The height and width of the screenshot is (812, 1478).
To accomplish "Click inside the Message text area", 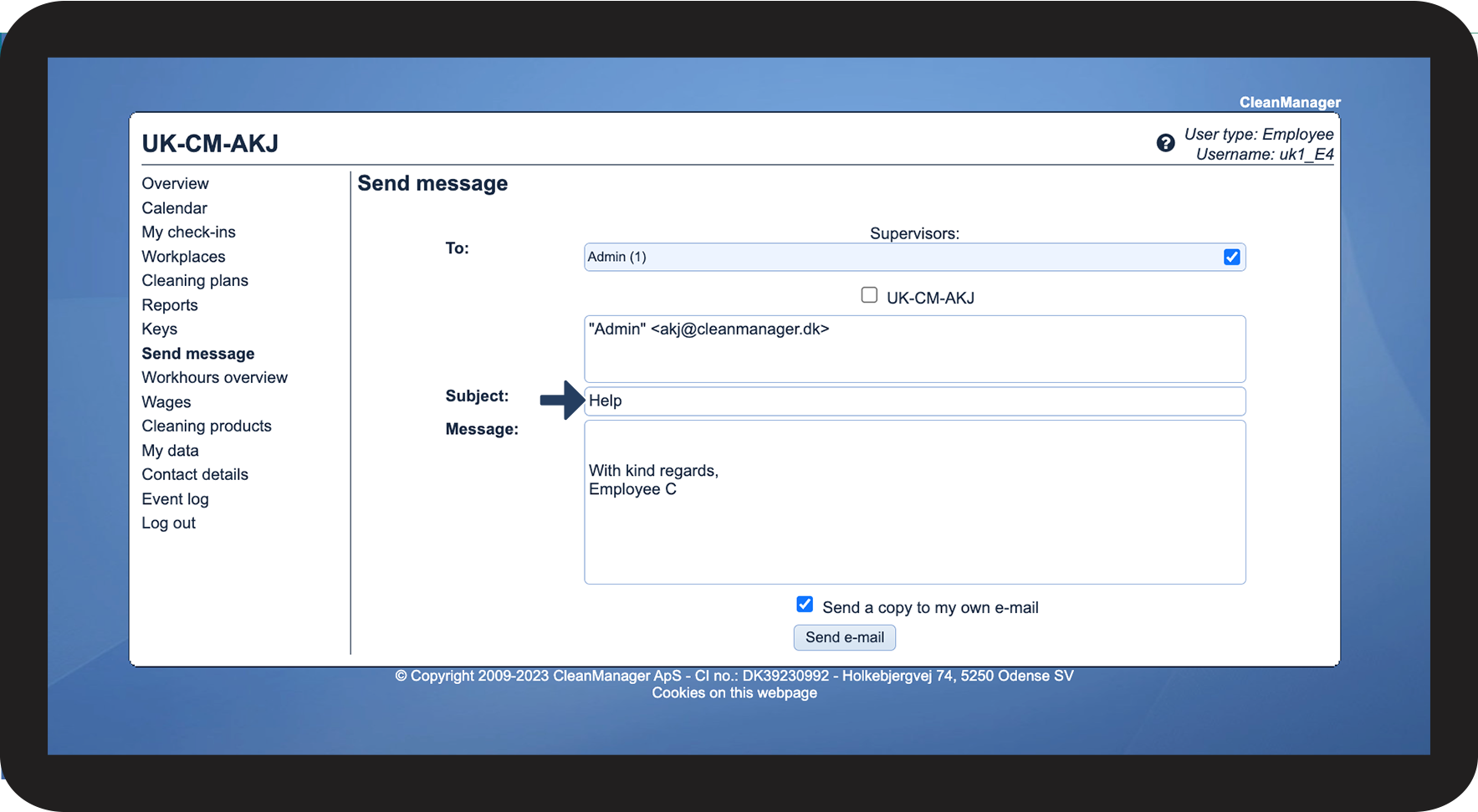I will [915, 502].
